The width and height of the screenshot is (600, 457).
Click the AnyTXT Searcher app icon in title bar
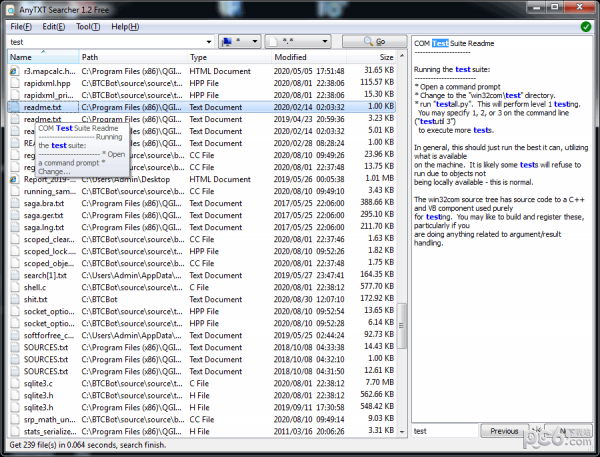click(11, 10)
